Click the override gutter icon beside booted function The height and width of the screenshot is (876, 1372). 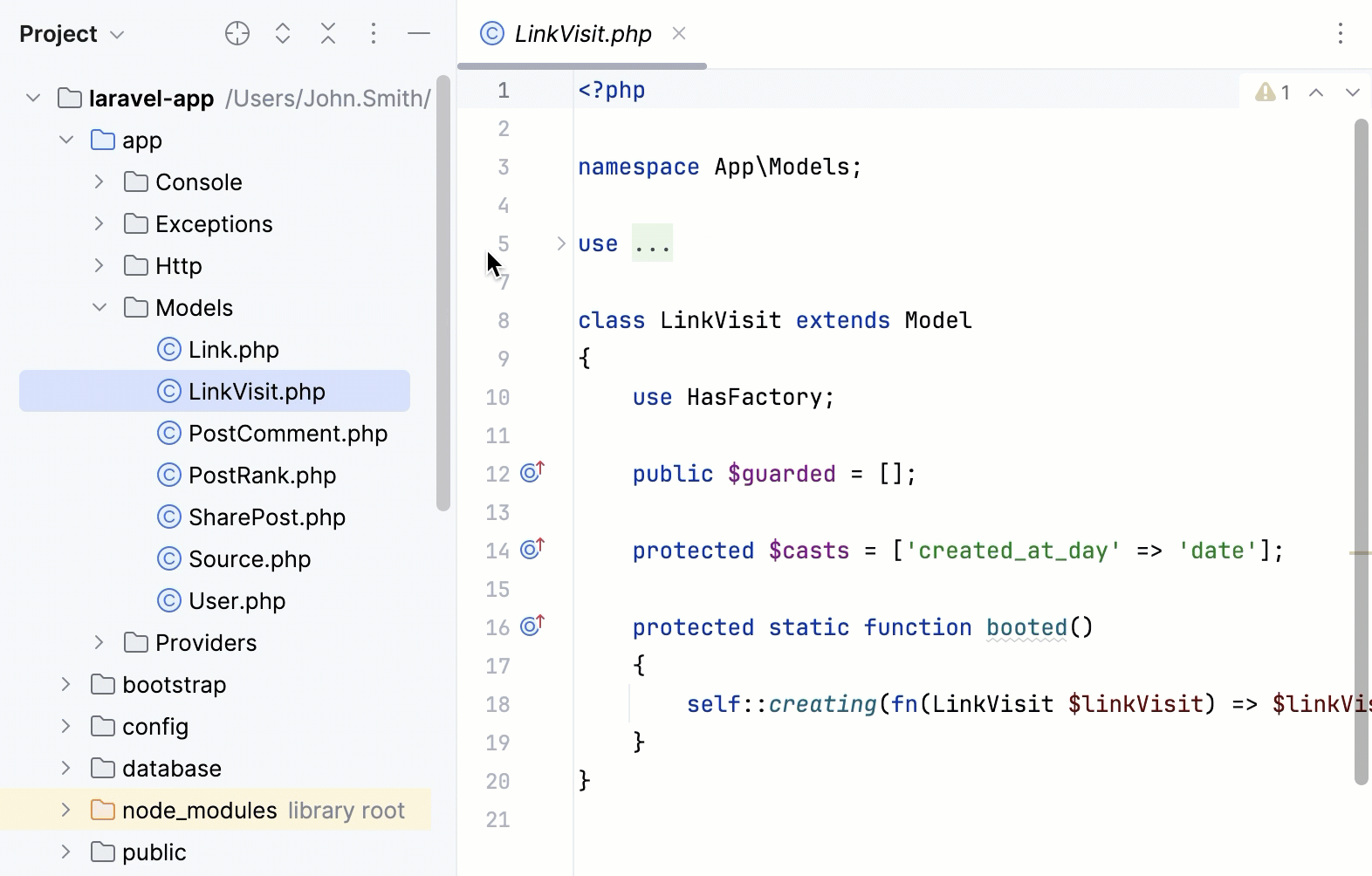point(532,626)
